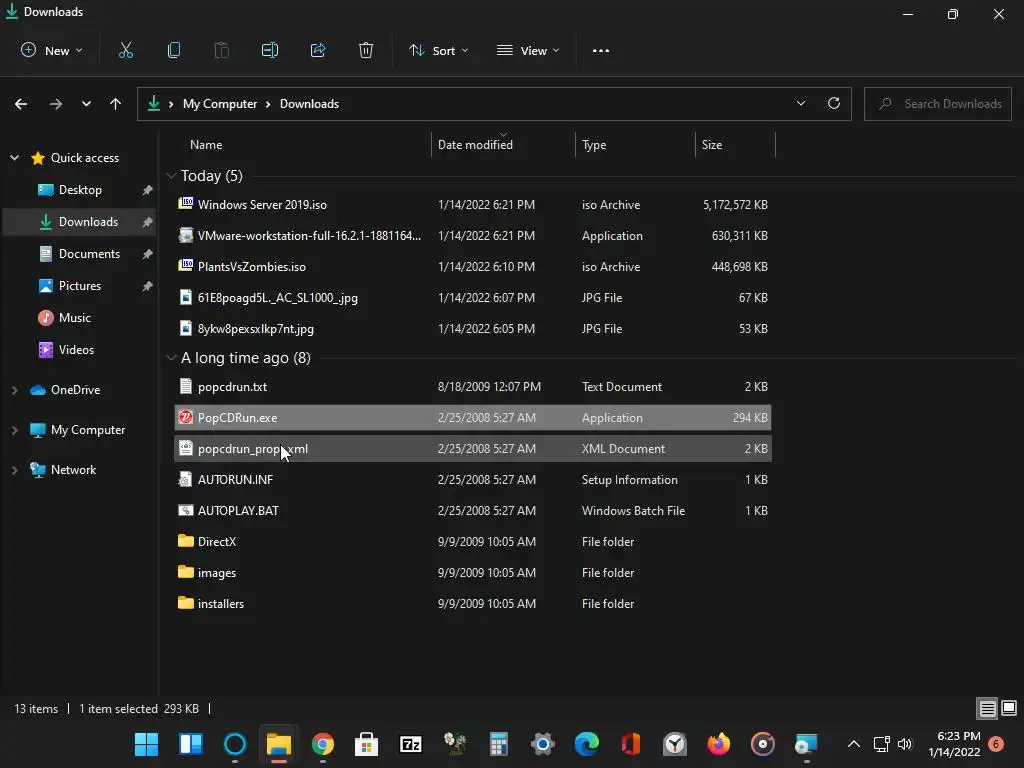This screenshot has height=768, width=1024.
Task: Collapse the Quick access tree
Action: [14, 158]
